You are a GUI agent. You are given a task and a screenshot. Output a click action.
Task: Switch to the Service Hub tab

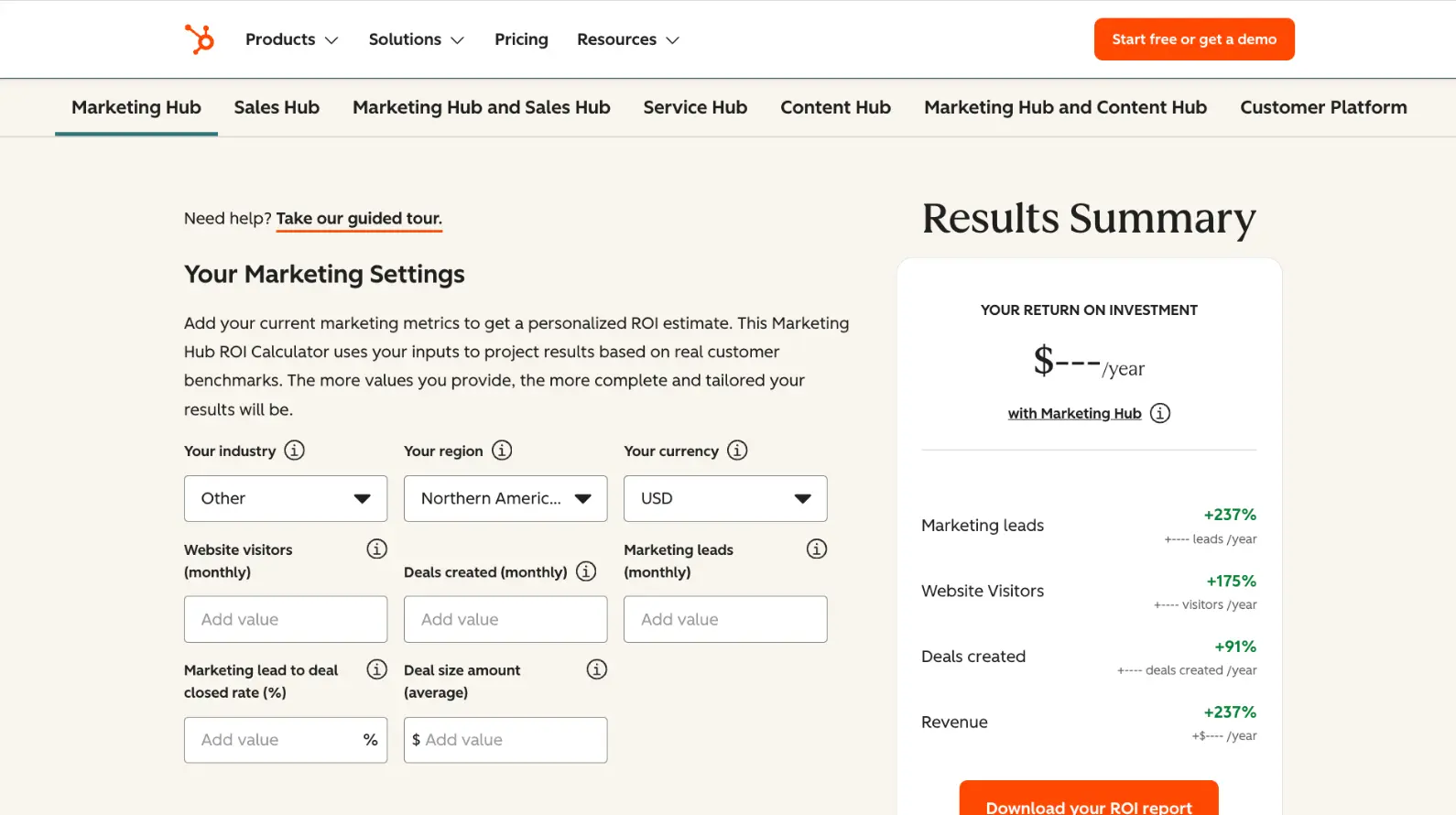coord(695,107)
